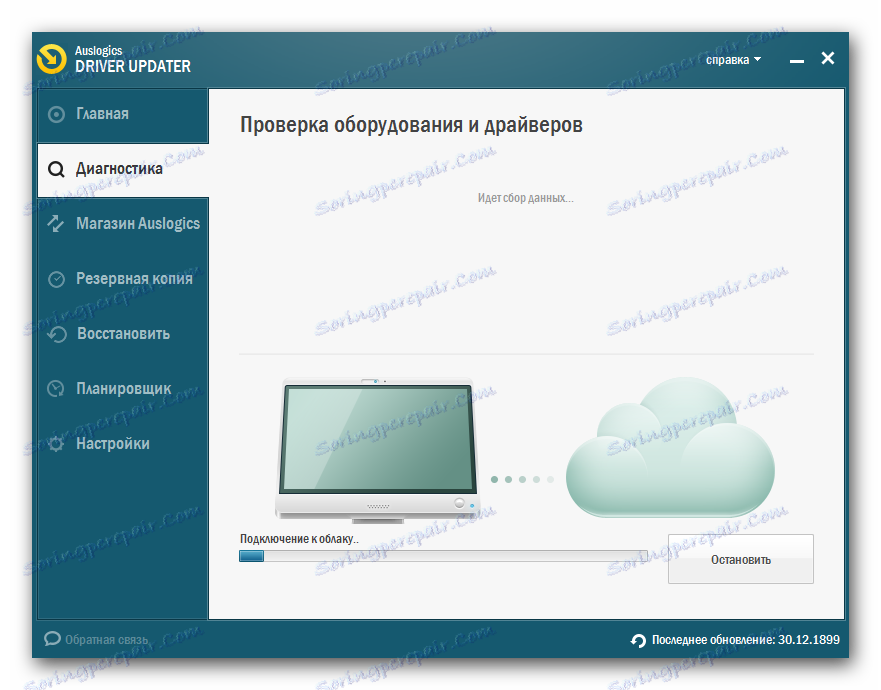The height and width of the screenshot is (690, 881).
Task: Click the Подключение к облаку label
Action: coord(299,539)
